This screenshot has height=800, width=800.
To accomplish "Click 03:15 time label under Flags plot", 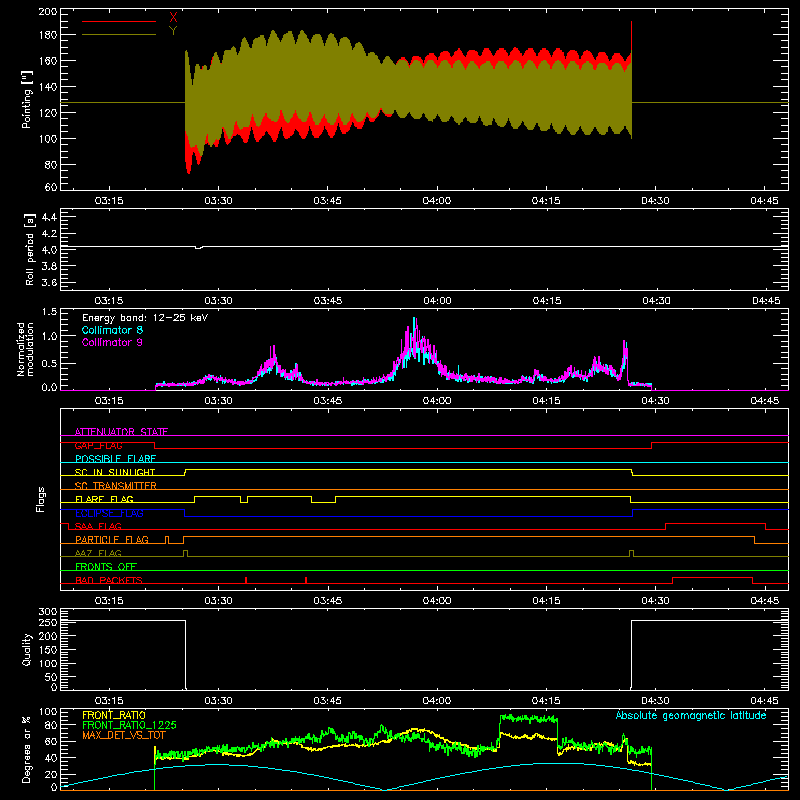I will 109,601.
